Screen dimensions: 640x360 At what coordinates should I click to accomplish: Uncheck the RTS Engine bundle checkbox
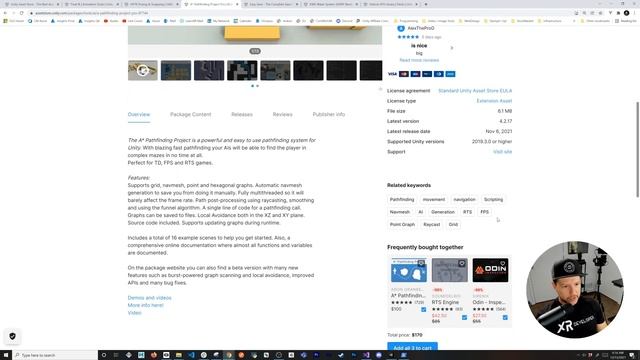(x=464, y=317)
